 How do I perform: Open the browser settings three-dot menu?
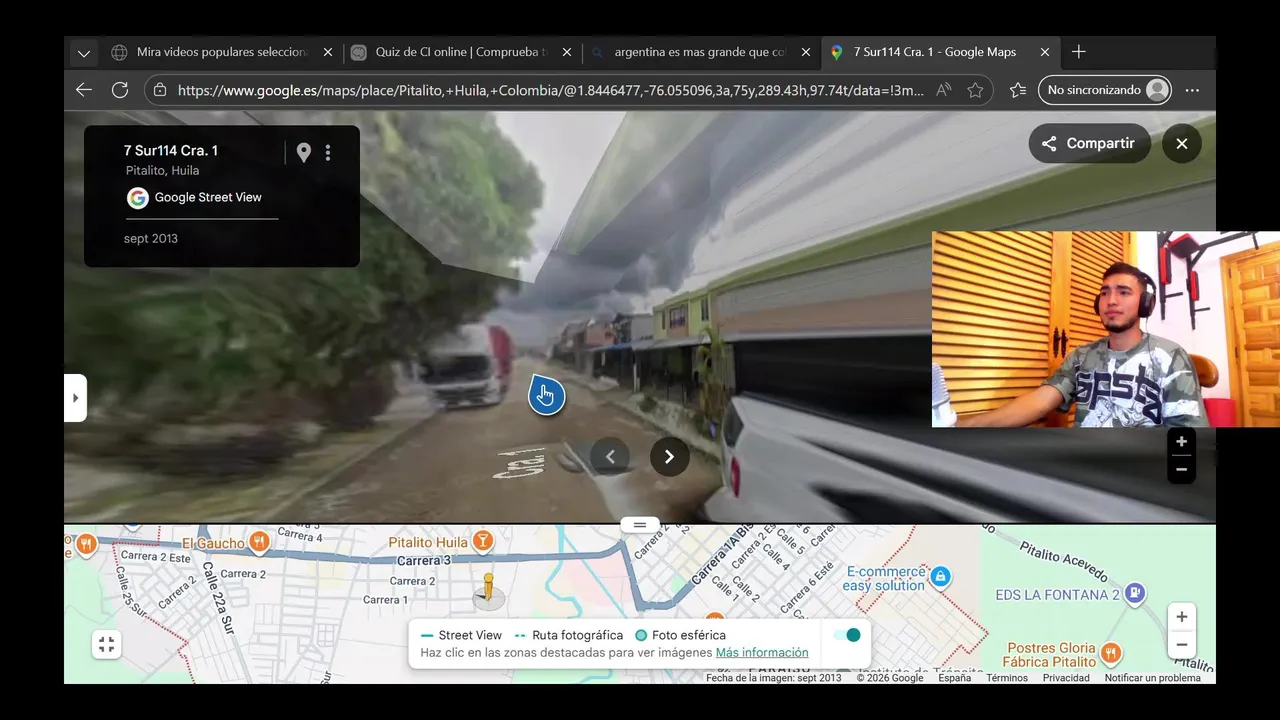point(1192,90)
